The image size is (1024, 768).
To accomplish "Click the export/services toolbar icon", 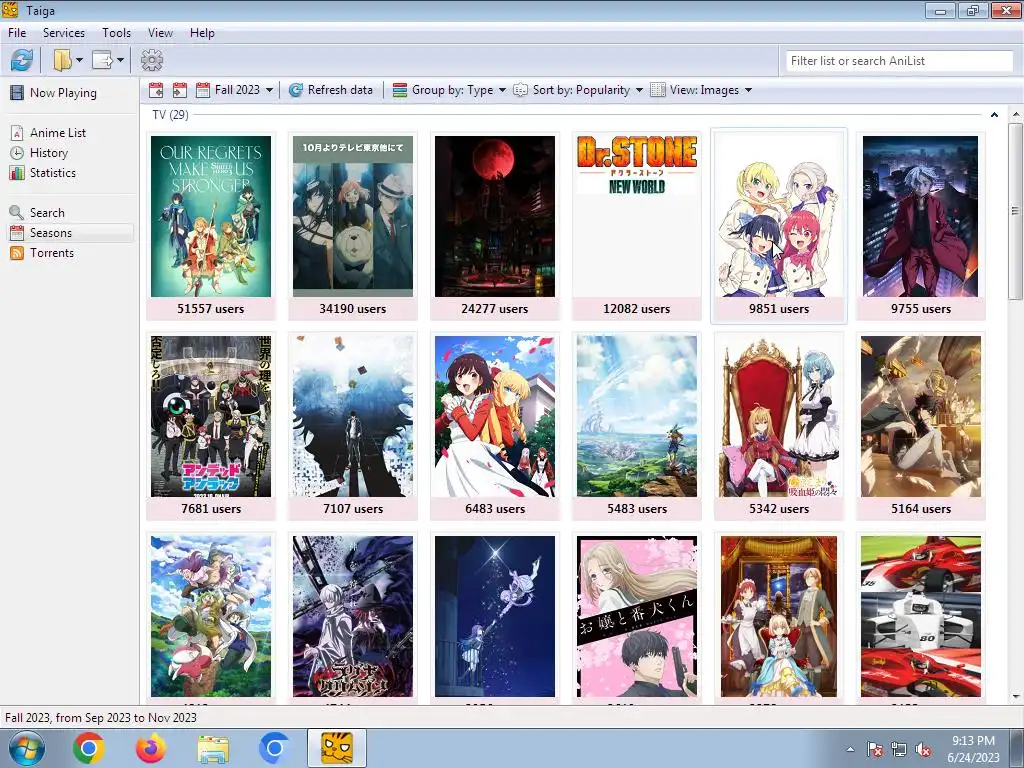I will (x=103, y=60).
